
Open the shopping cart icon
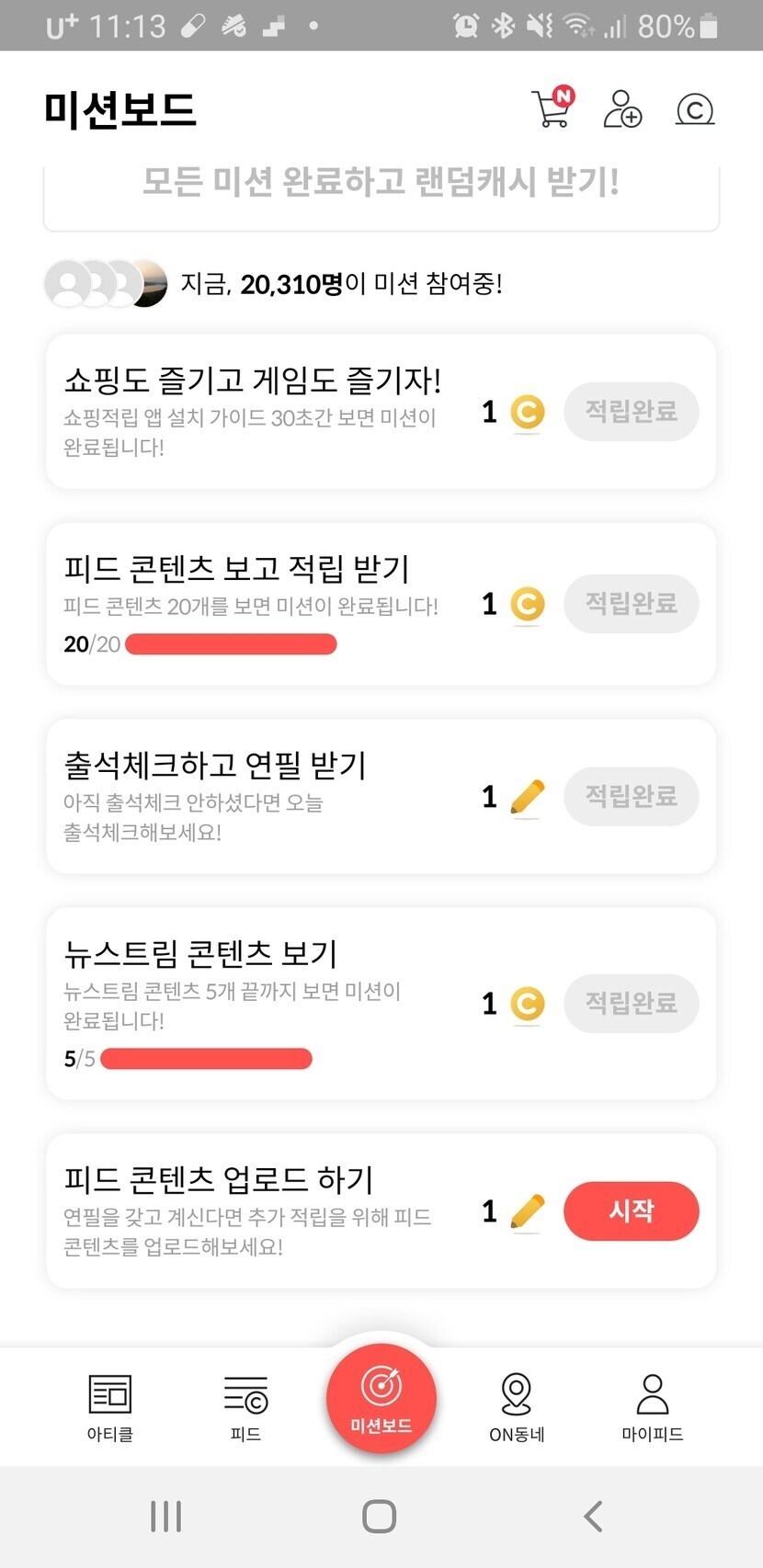coord(552,108)
